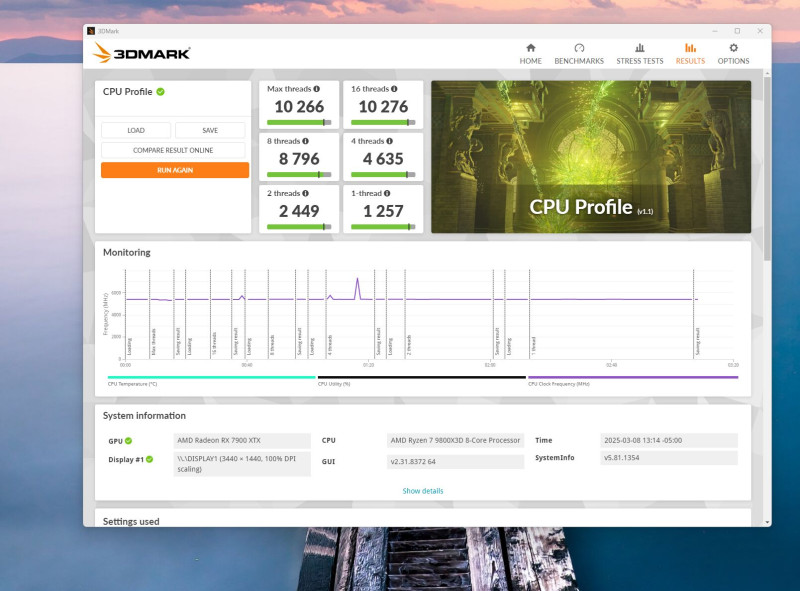Open the Results bar chart icon

(690, 48)
